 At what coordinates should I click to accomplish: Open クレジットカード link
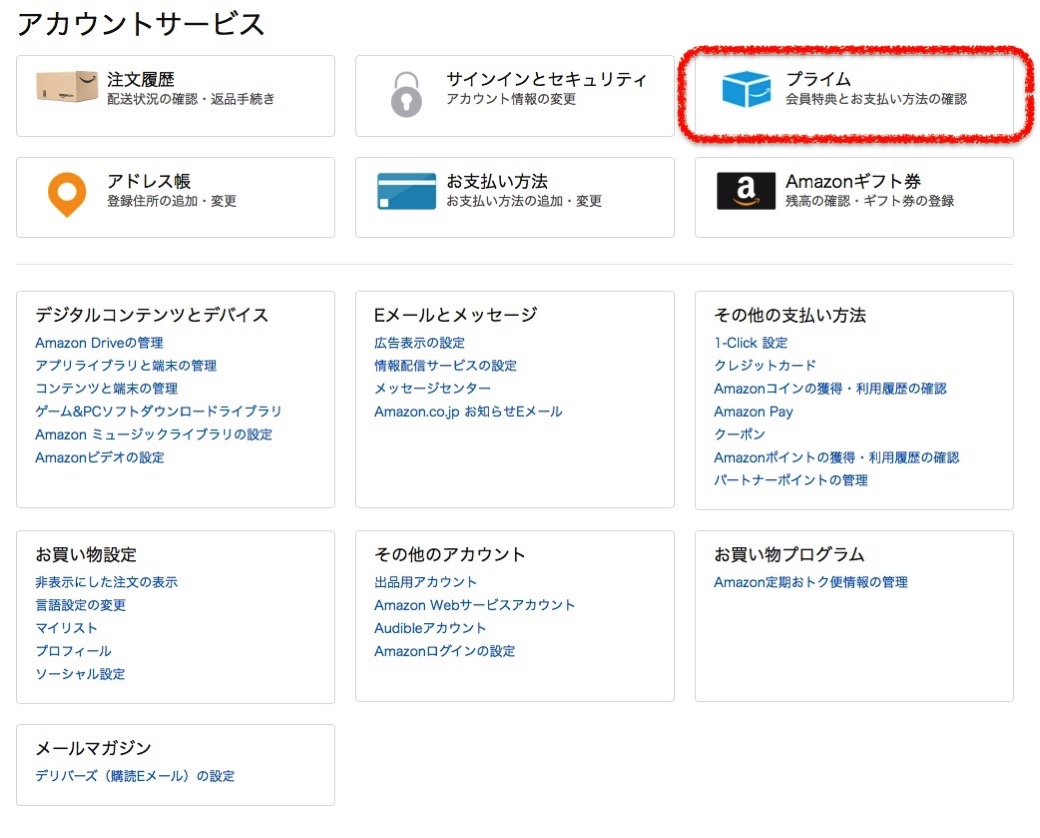click(x=765, y=366)
